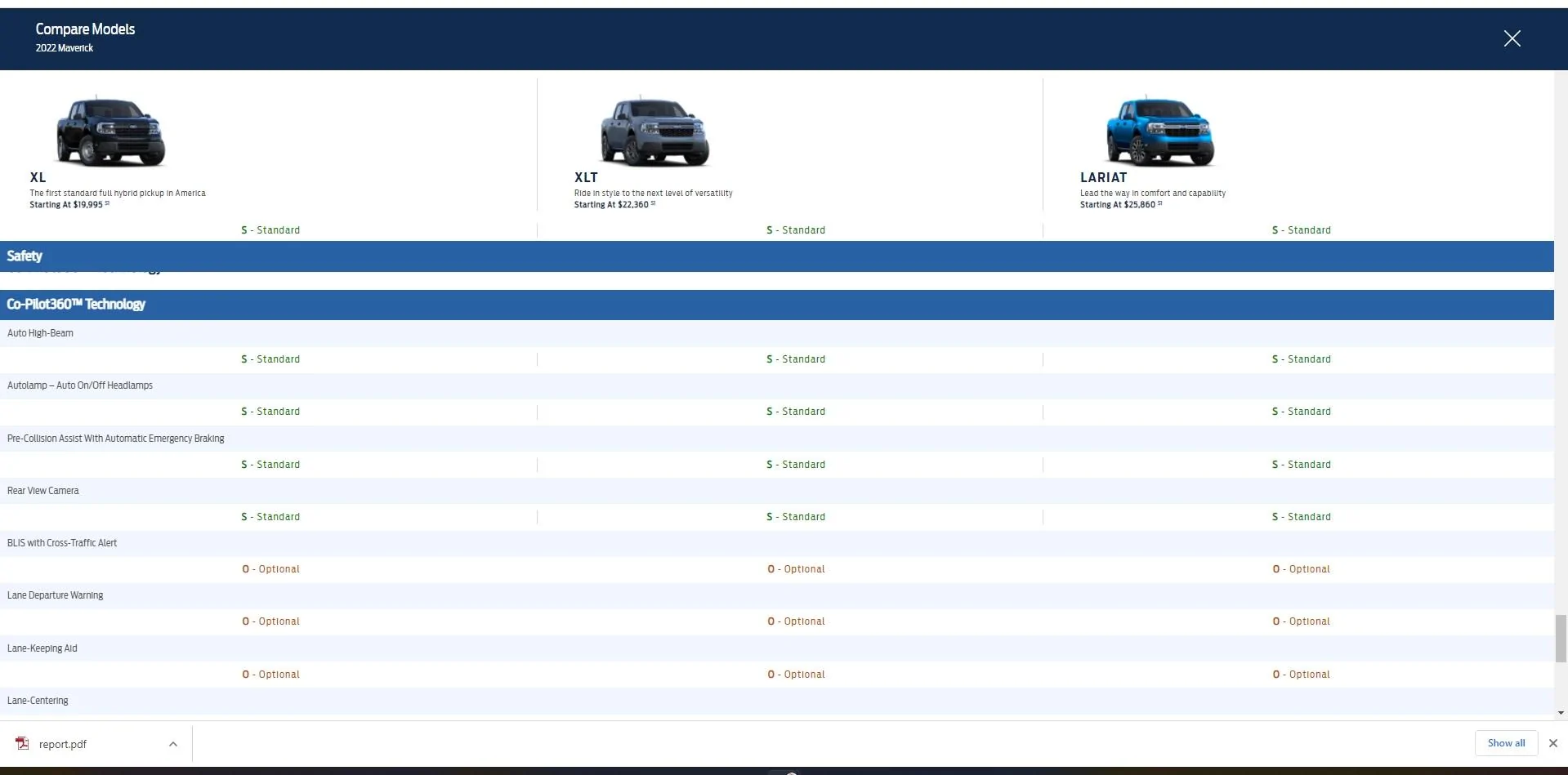
Task: Click the page vertical scrollbar thumb
Action: pos(1561,639)
